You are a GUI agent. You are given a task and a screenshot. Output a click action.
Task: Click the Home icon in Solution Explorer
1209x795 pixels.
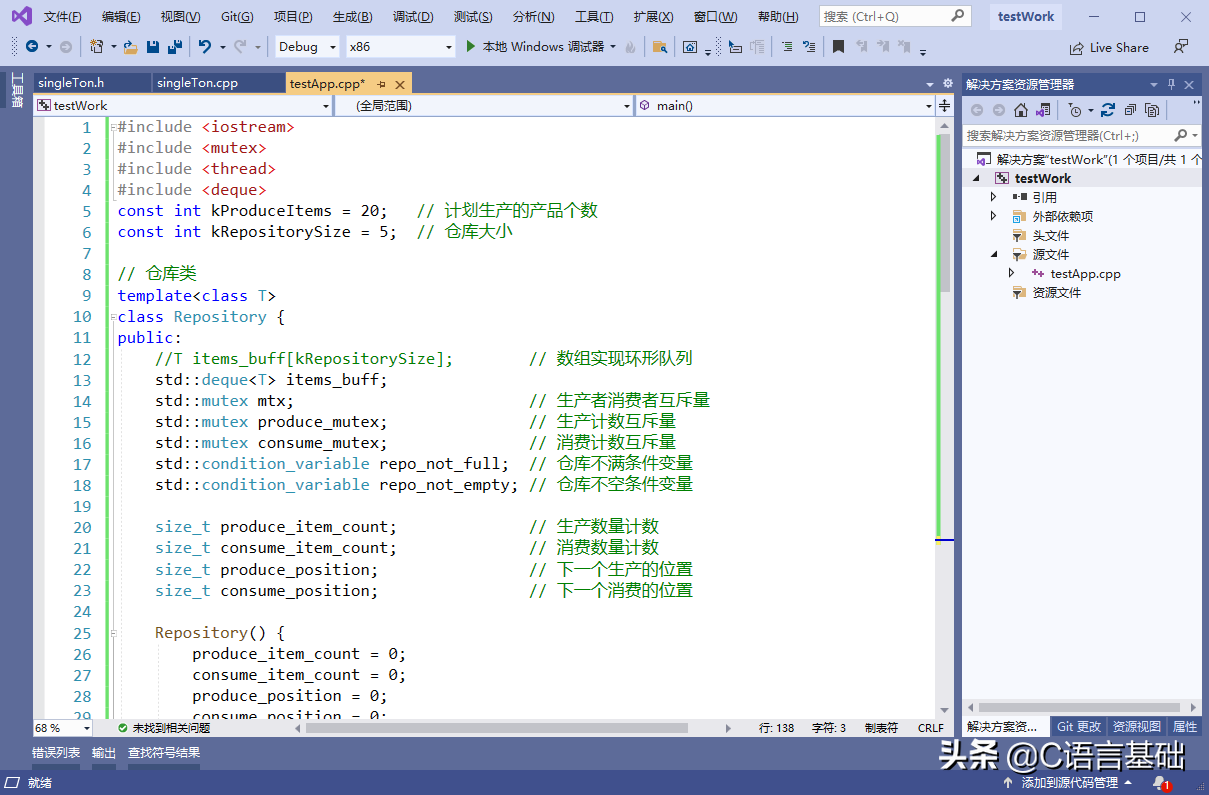pos(1020,110)
